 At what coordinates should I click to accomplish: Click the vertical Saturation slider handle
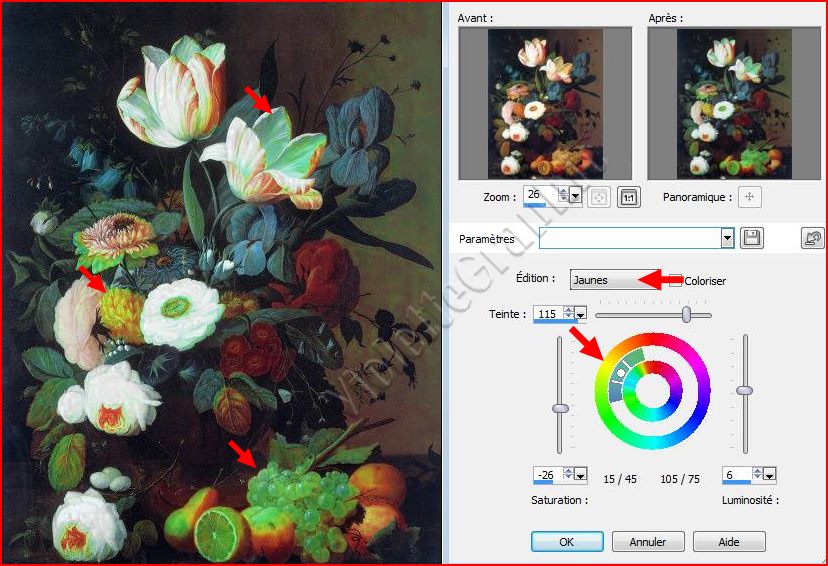point(561,407)
